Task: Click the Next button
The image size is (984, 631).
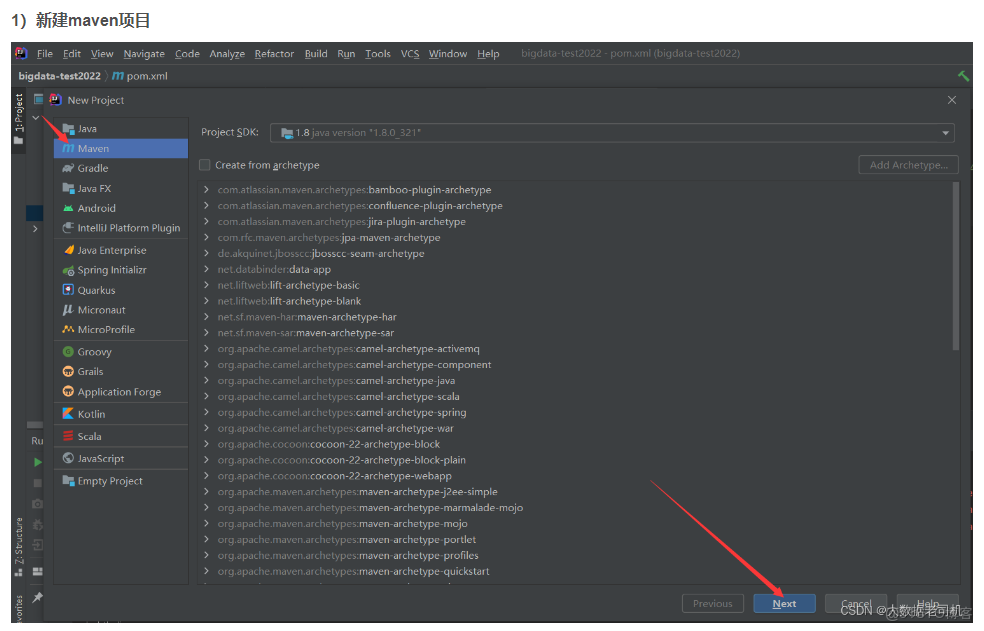Action: (784, 603)
